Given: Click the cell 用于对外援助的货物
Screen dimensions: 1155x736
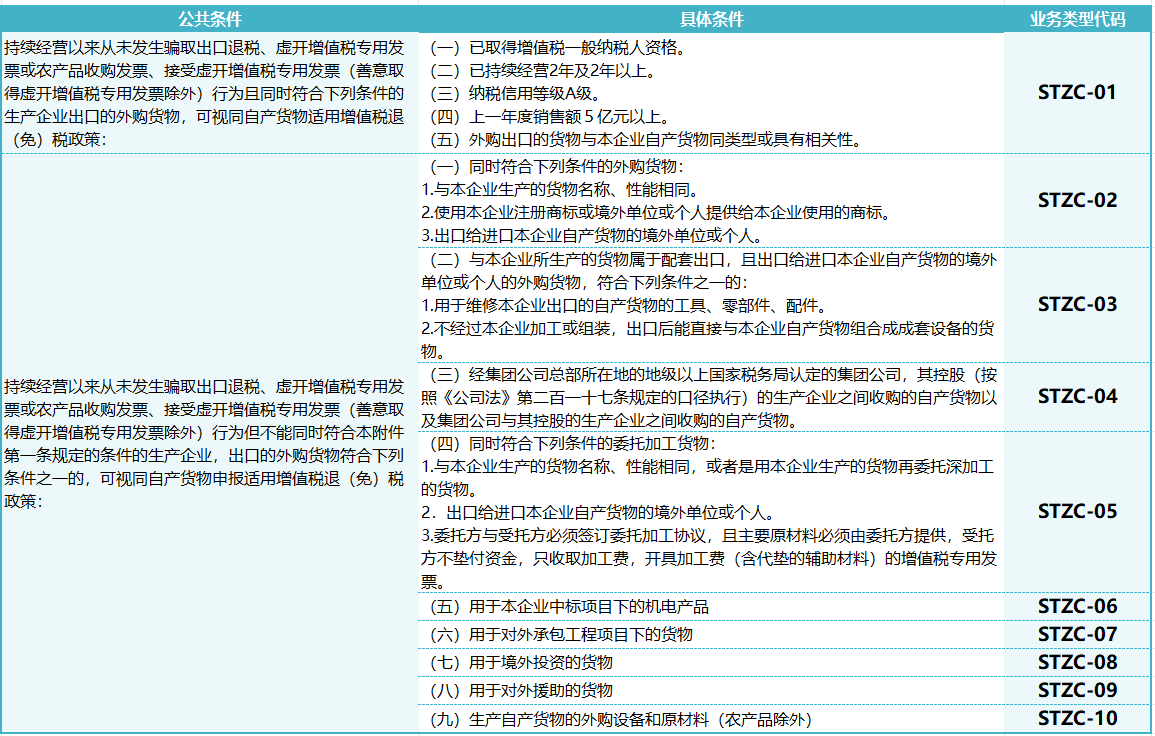Looking at the screenshot, I should coord(711,690).
